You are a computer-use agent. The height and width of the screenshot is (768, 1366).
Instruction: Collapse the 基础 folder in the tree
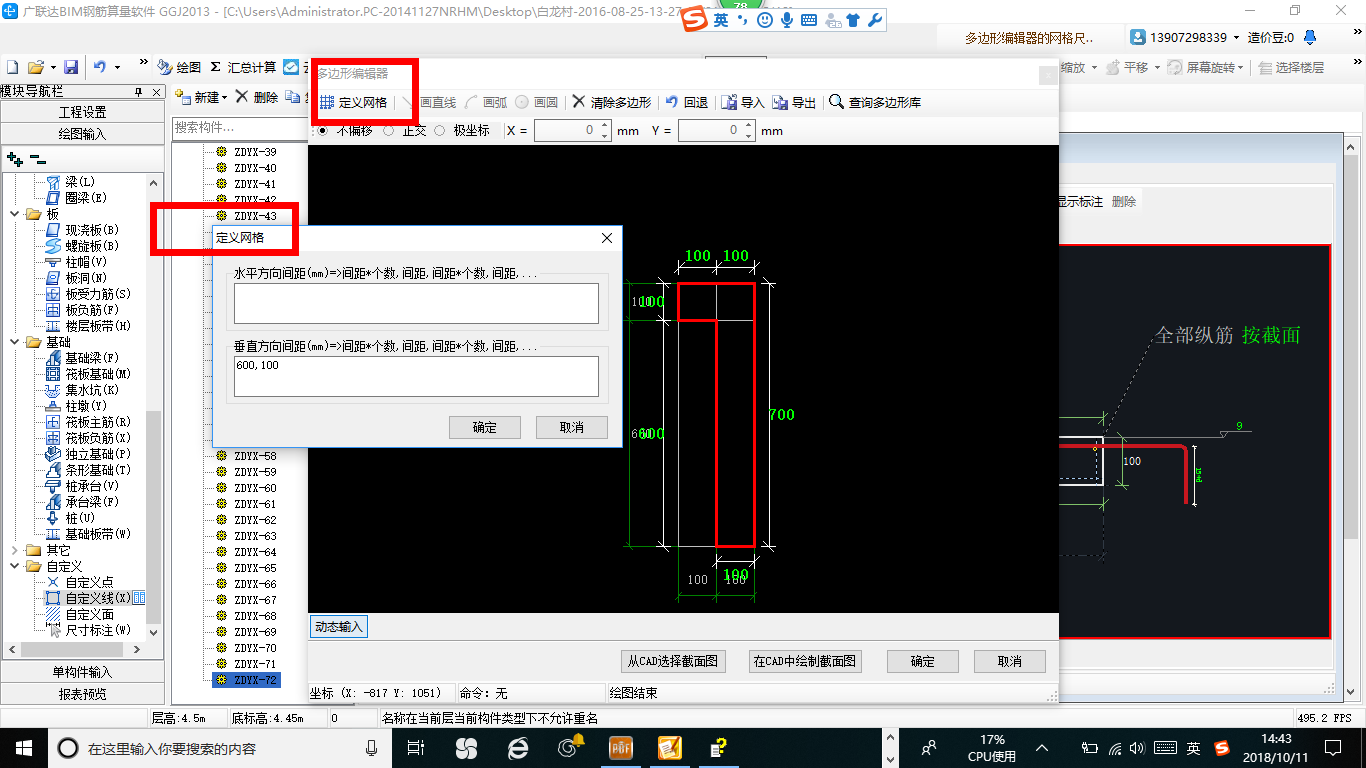(x=14, y=342)
